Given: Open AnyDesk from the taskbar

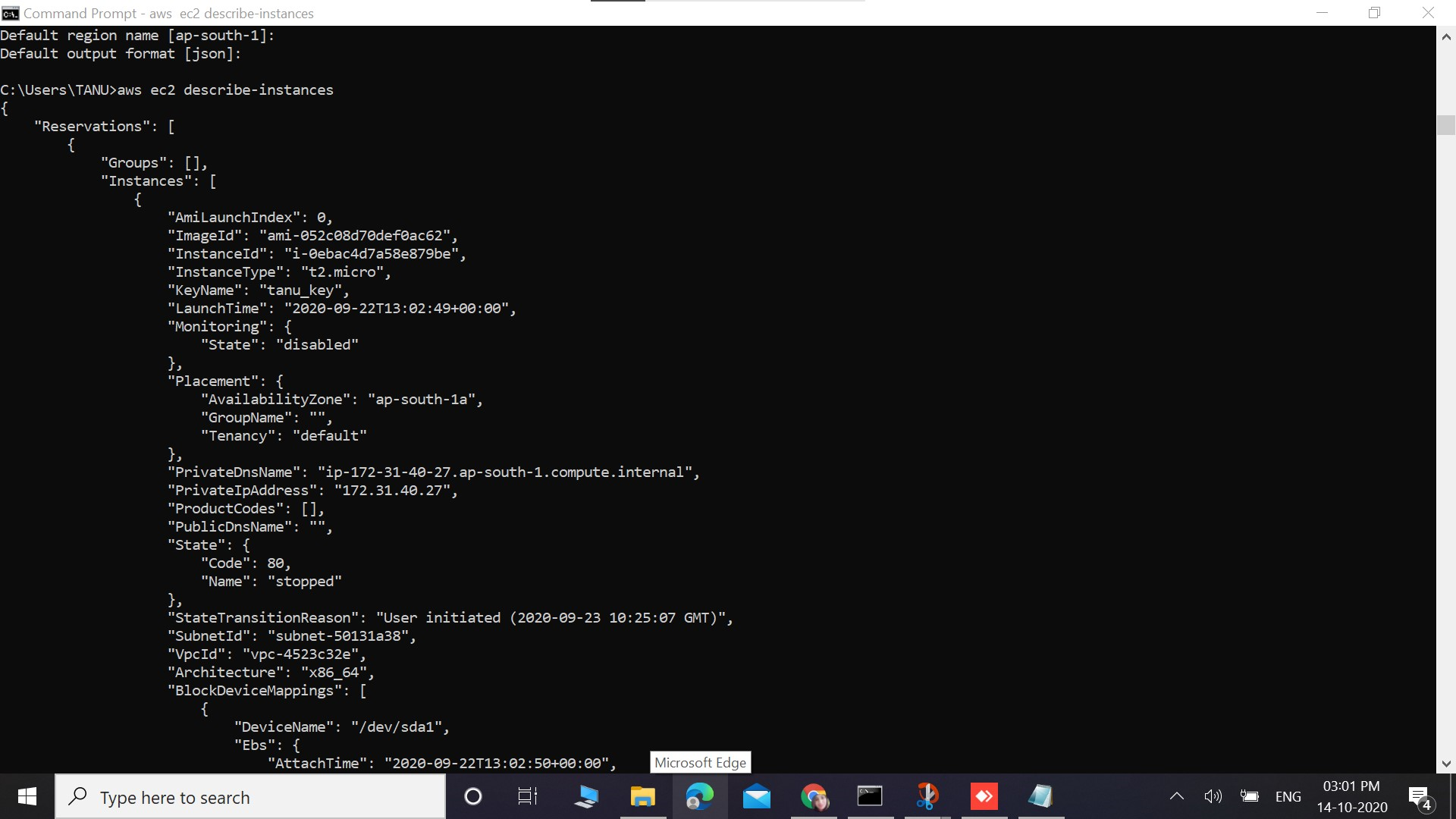Looking at the screenshot, I should click(984, 796).
